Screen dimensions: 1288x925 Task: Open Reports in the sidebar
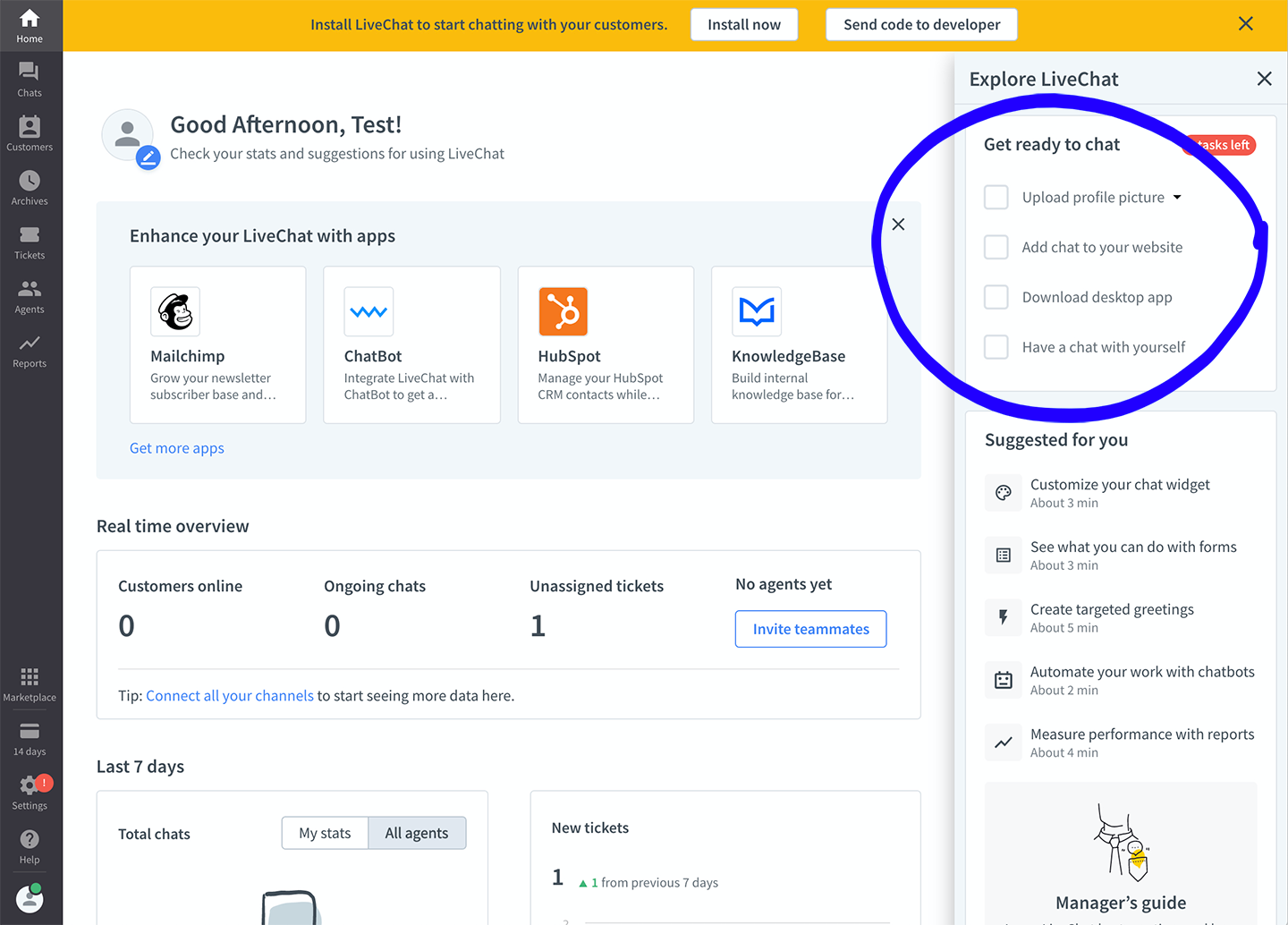[30, 351]
